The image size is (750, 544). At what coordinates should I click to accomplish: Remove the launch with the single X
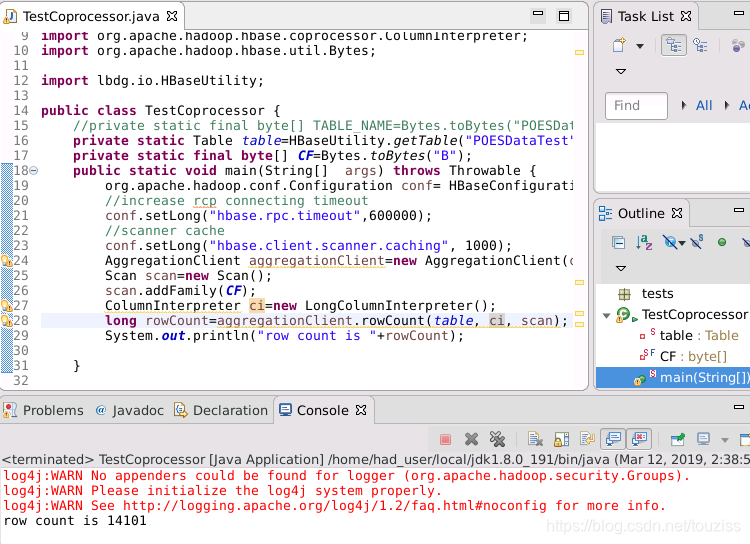coord(471,439)
